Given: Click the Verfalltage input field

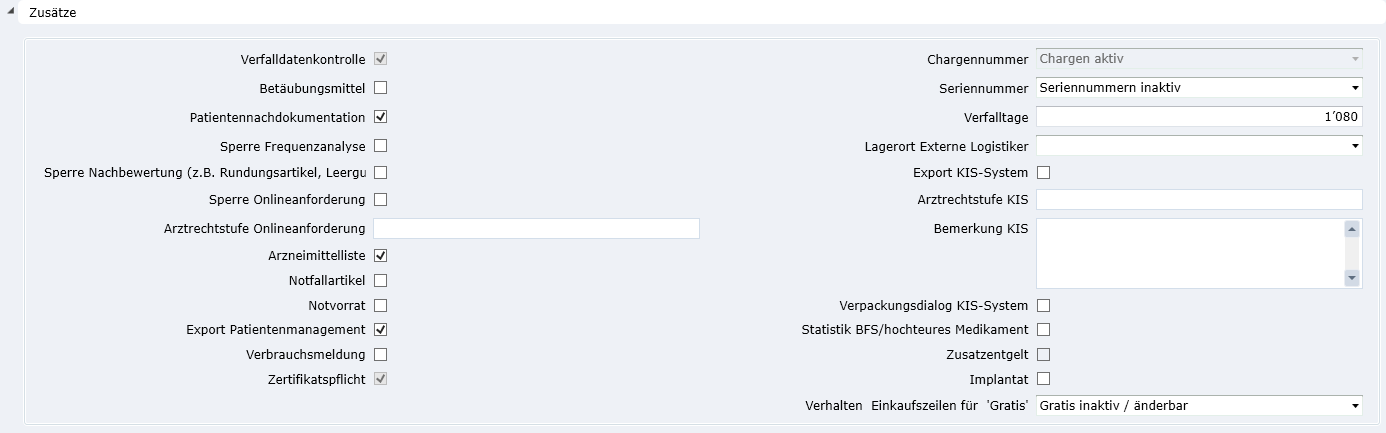Looking at the screenshot, I should click(x=1198, y=117).
